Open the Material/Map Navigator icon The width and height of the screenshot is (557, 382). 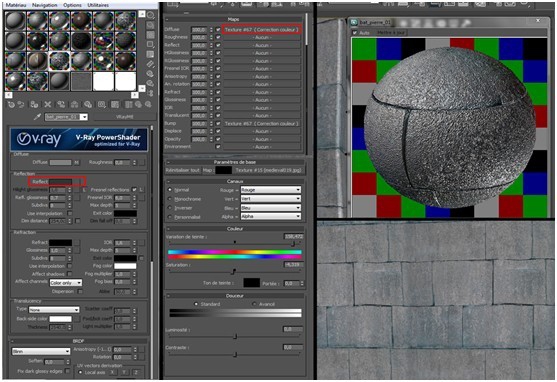point(151,93)
